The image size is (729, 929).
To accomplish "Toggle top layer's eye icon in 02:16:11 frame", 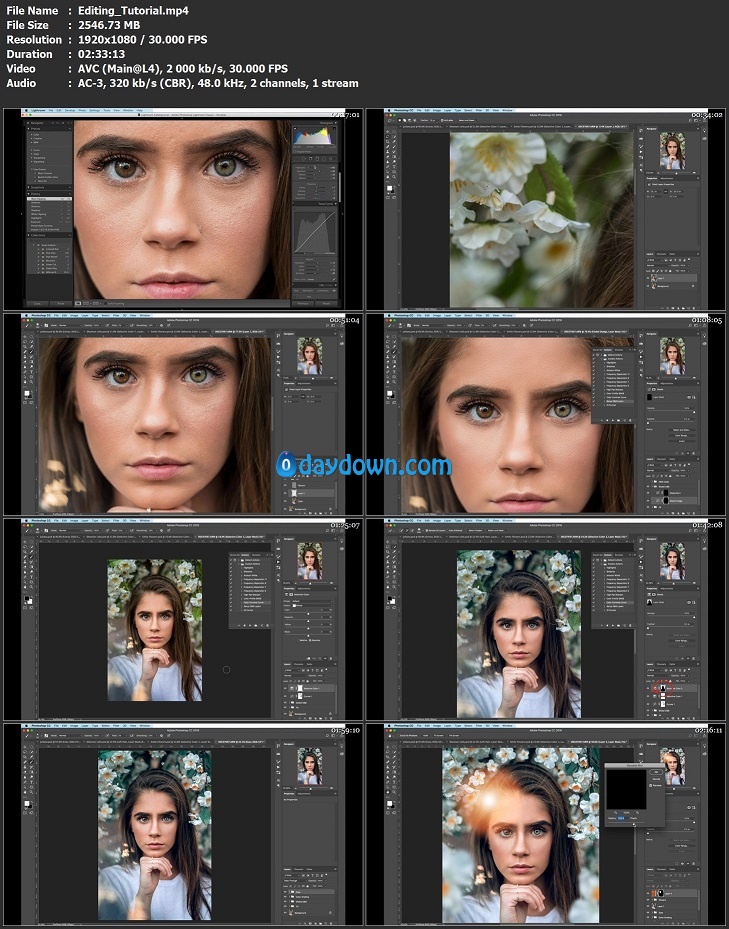I will tap(649, 892).
